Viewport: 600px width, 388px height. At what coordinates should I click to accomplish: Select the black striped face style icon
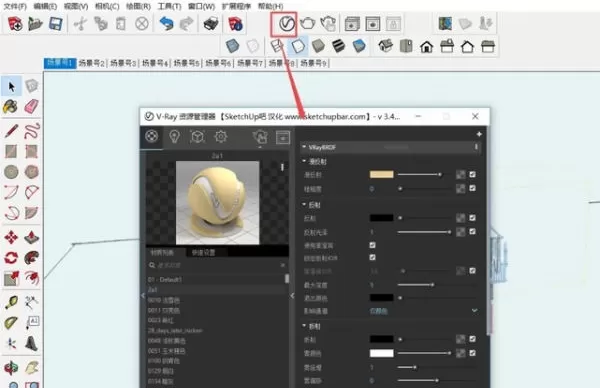click(x=339, y=46)
